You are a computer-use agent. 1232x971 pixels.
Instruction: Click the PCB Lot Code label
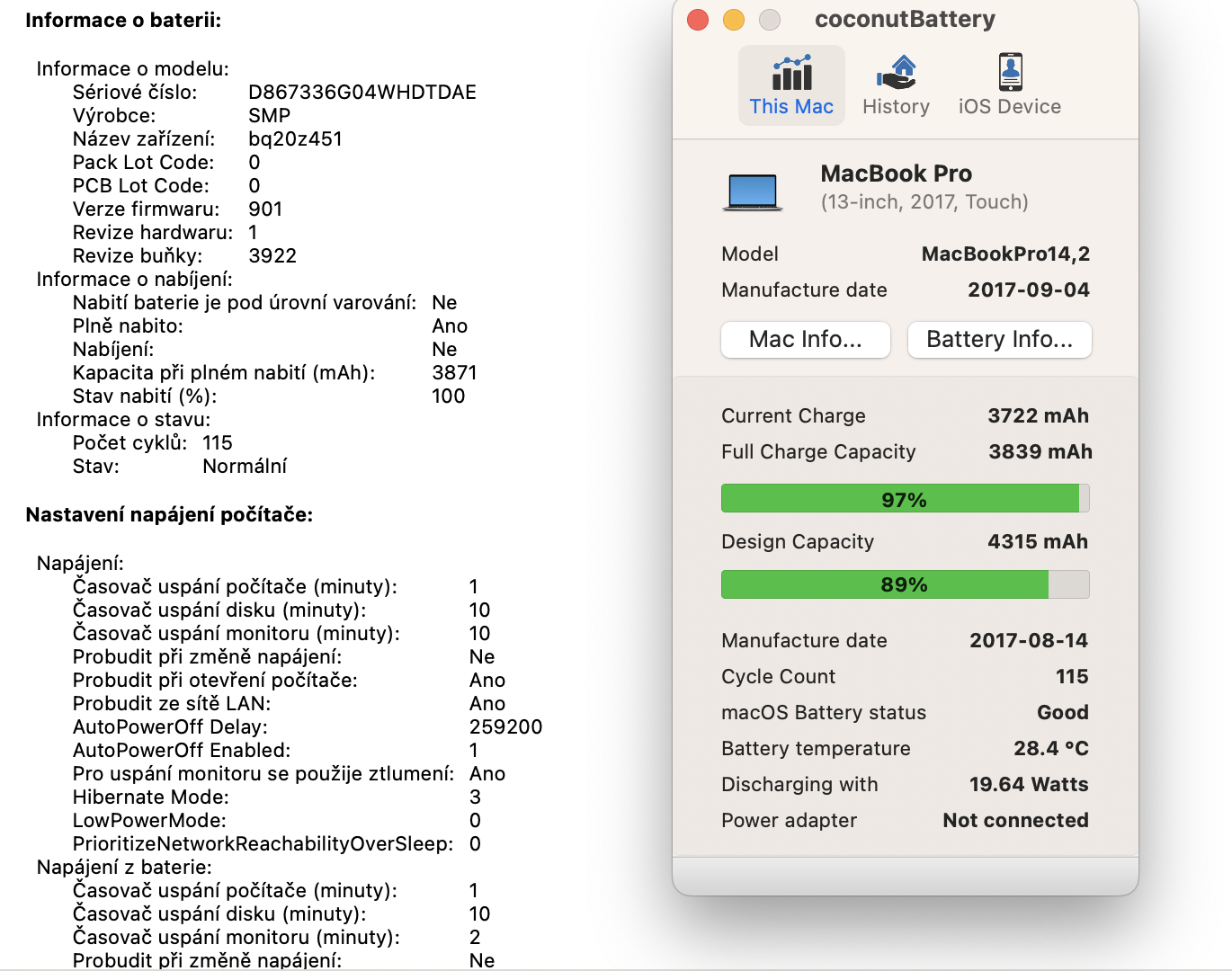pyautogui.click(x=141, y=186)
